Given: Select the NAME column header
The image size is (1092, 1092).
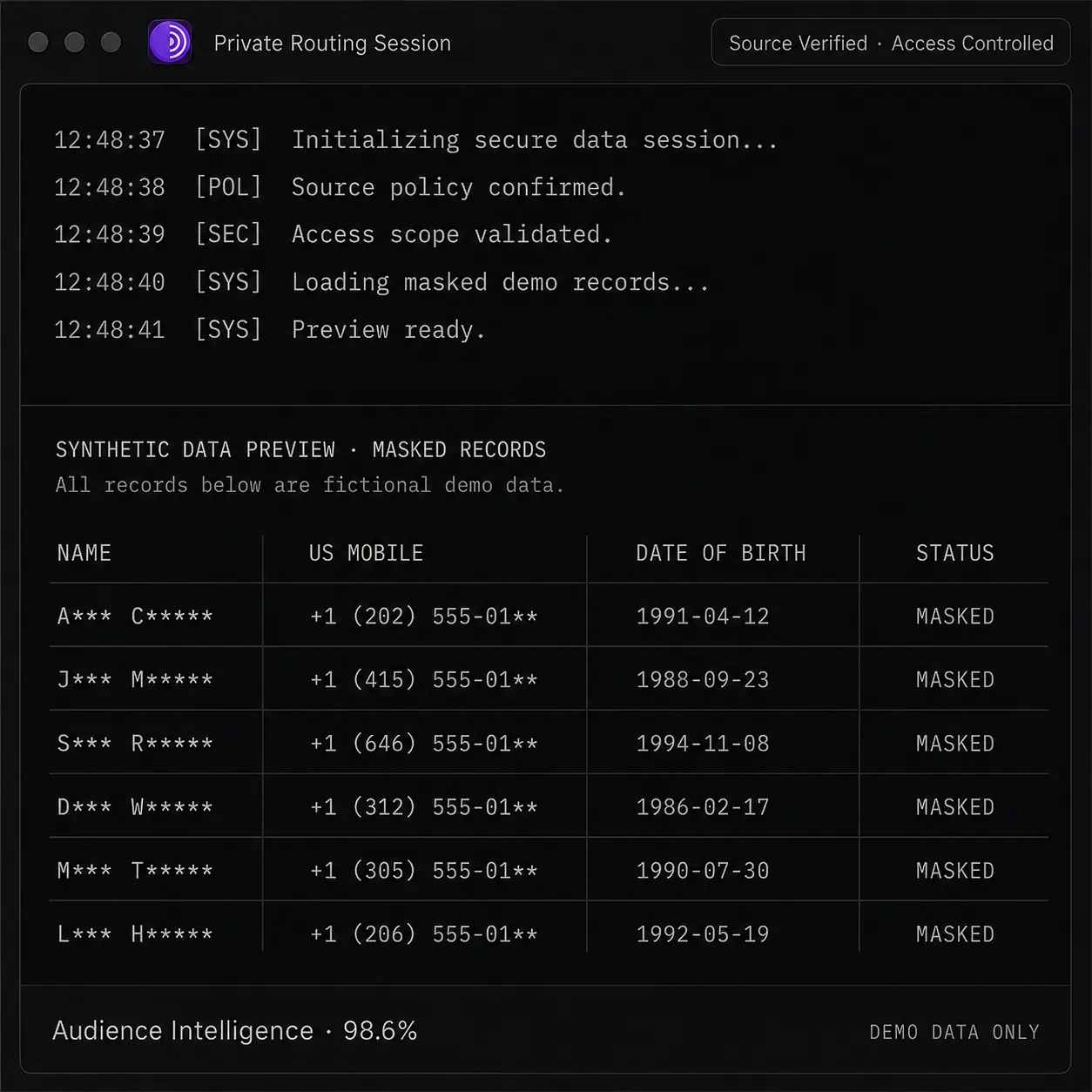Looking at the screenshot, I should click(84, 553).
